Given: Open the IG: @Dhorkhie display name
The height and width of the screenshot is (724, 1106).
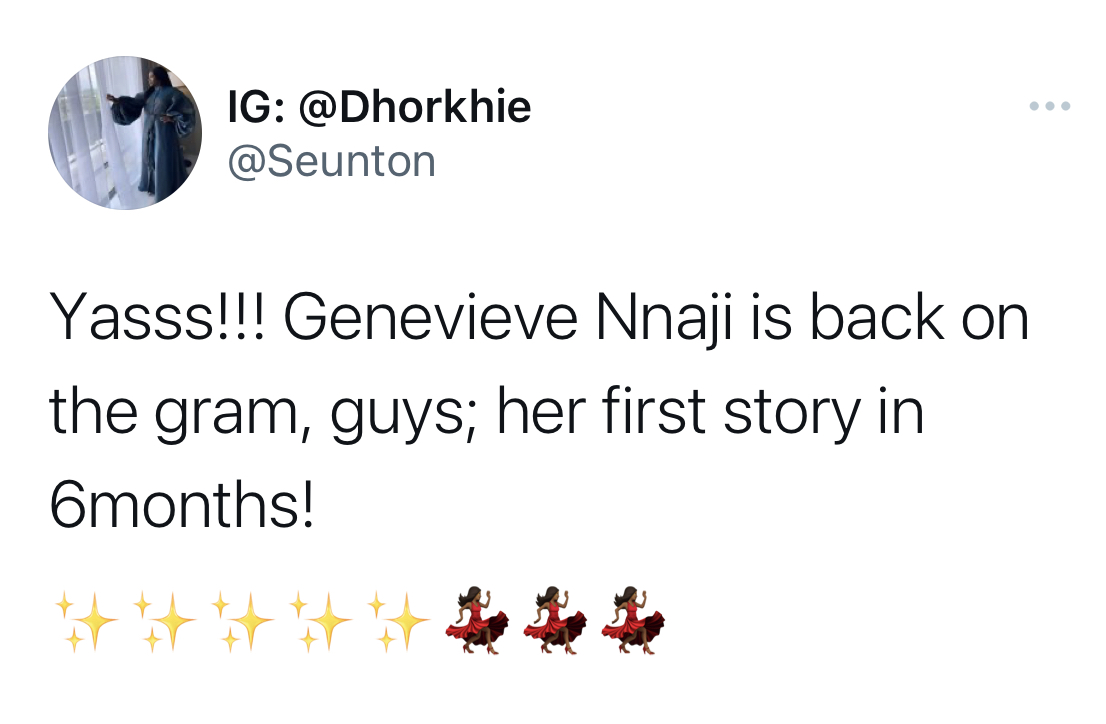Looking at the screenshot, I should tap(379, 107).
